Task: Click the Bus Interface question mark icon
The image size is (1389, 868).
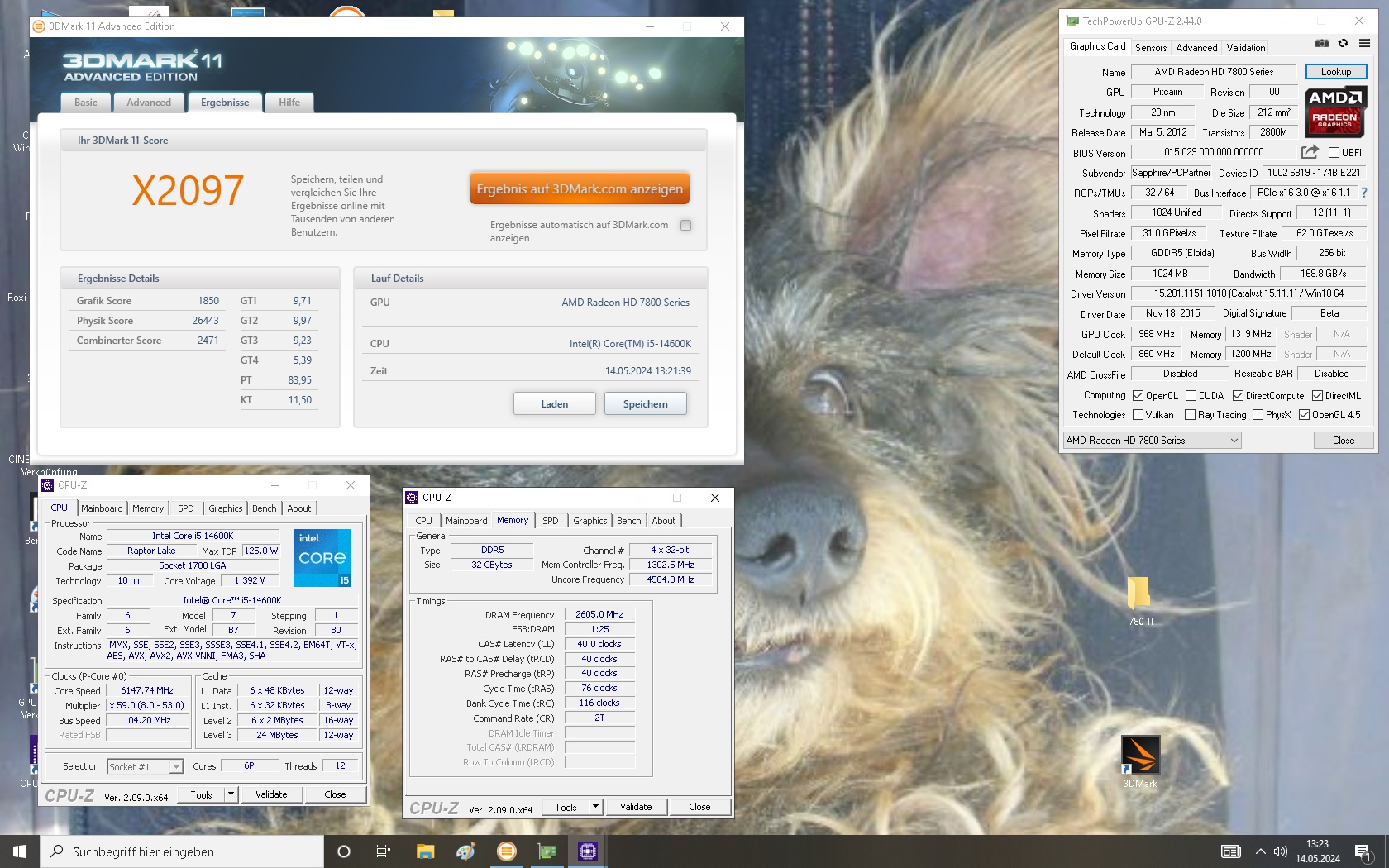Action: (1364, 193)
